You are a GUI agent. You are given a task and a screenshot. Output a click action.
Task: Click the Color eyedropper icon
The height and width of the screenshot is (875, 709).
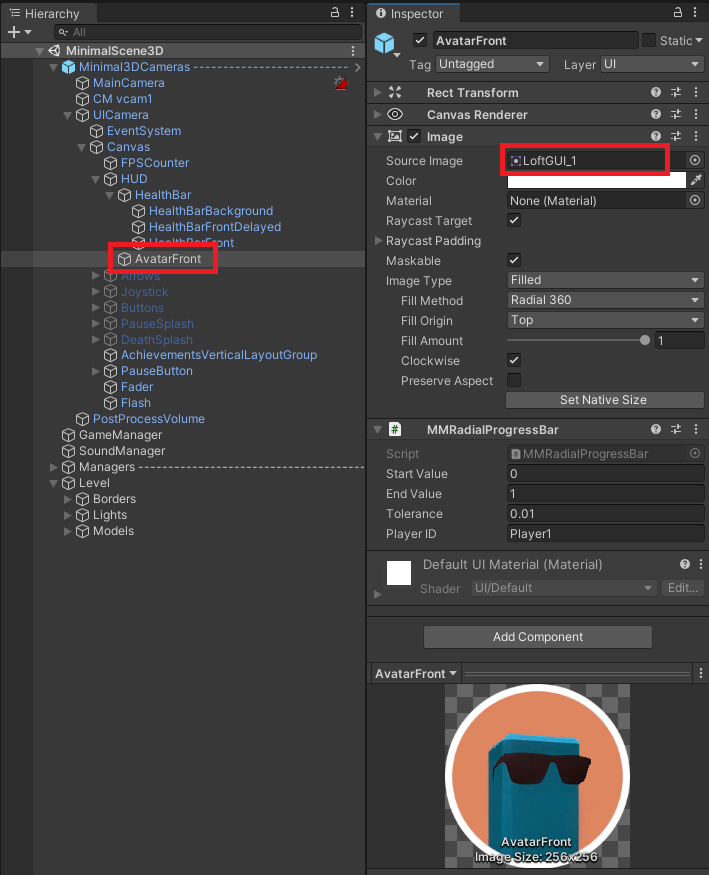(x=696, y=180)
